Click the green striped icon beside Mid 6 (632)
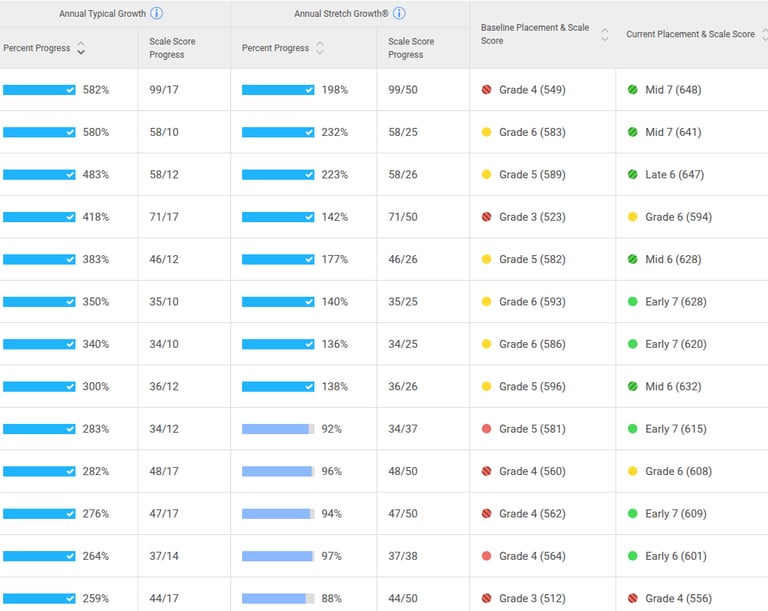The width and height of the screenshot is (768, 611). (632, 386)
